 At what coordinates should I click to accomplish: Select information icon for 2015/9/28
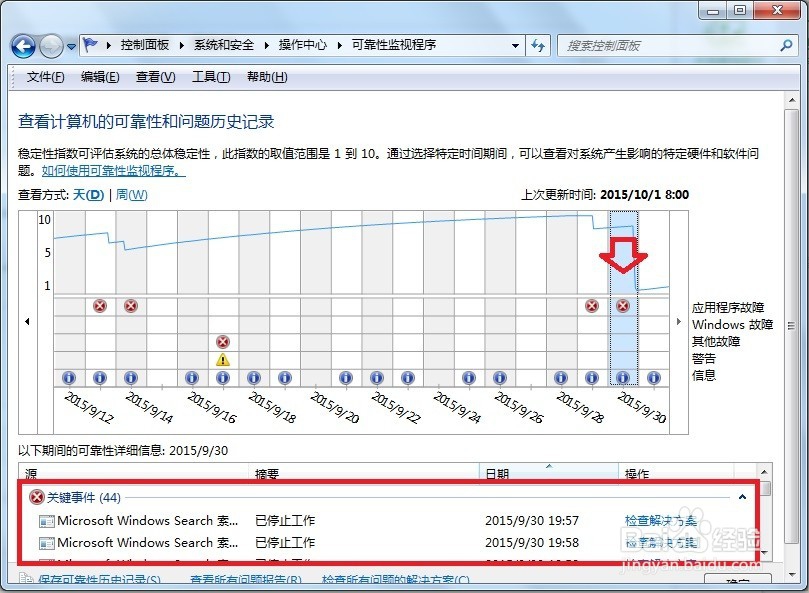click(561, 378)
